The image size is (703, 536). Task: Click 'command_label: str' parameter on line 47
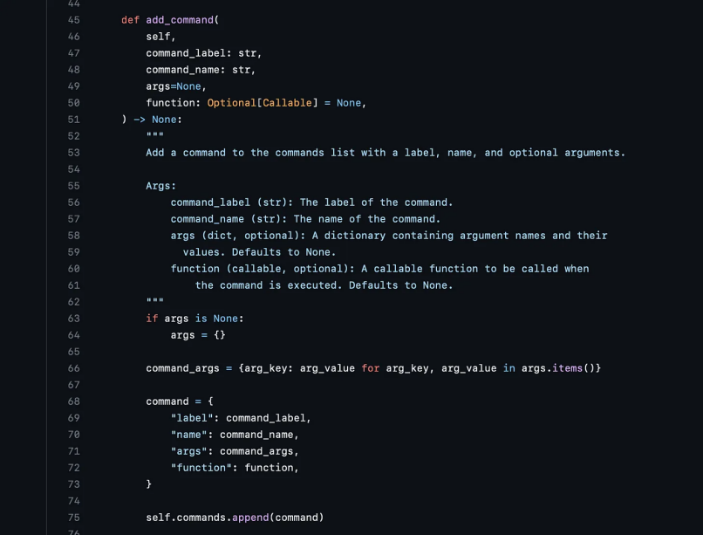pyautogui.click(x=204, y=53)
